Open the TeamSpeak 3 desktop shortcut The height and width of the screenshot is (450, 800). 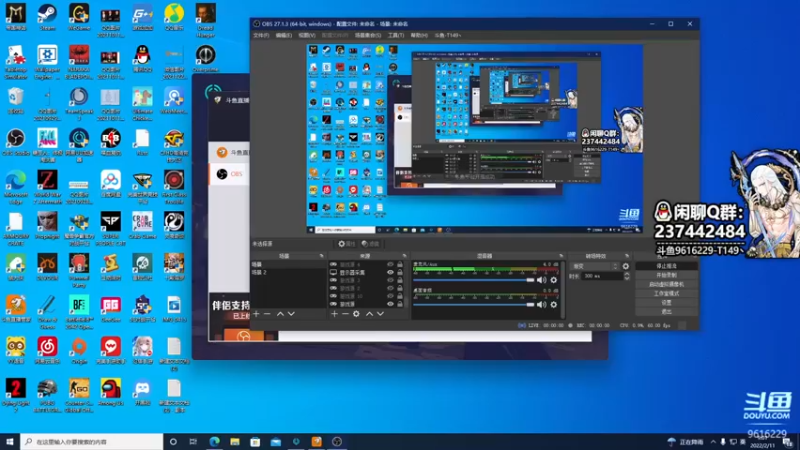click(79, 104)
